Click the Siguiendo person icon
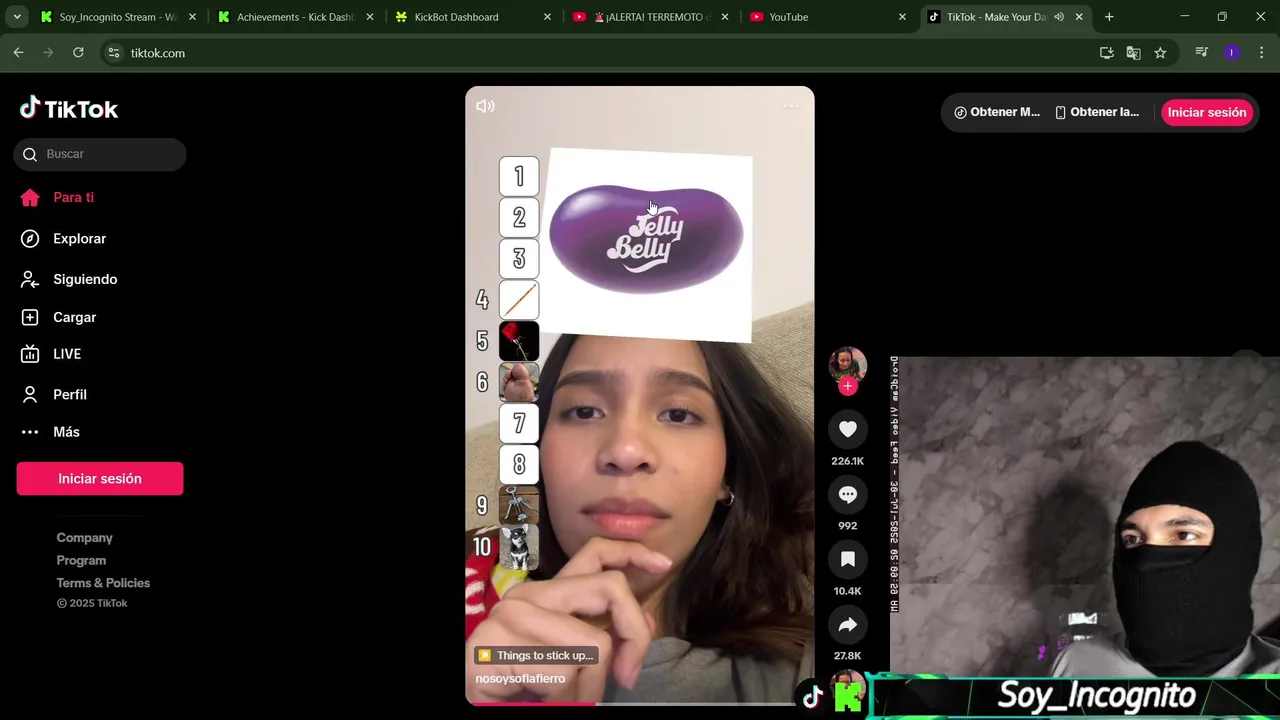 [x=30, y=279]
